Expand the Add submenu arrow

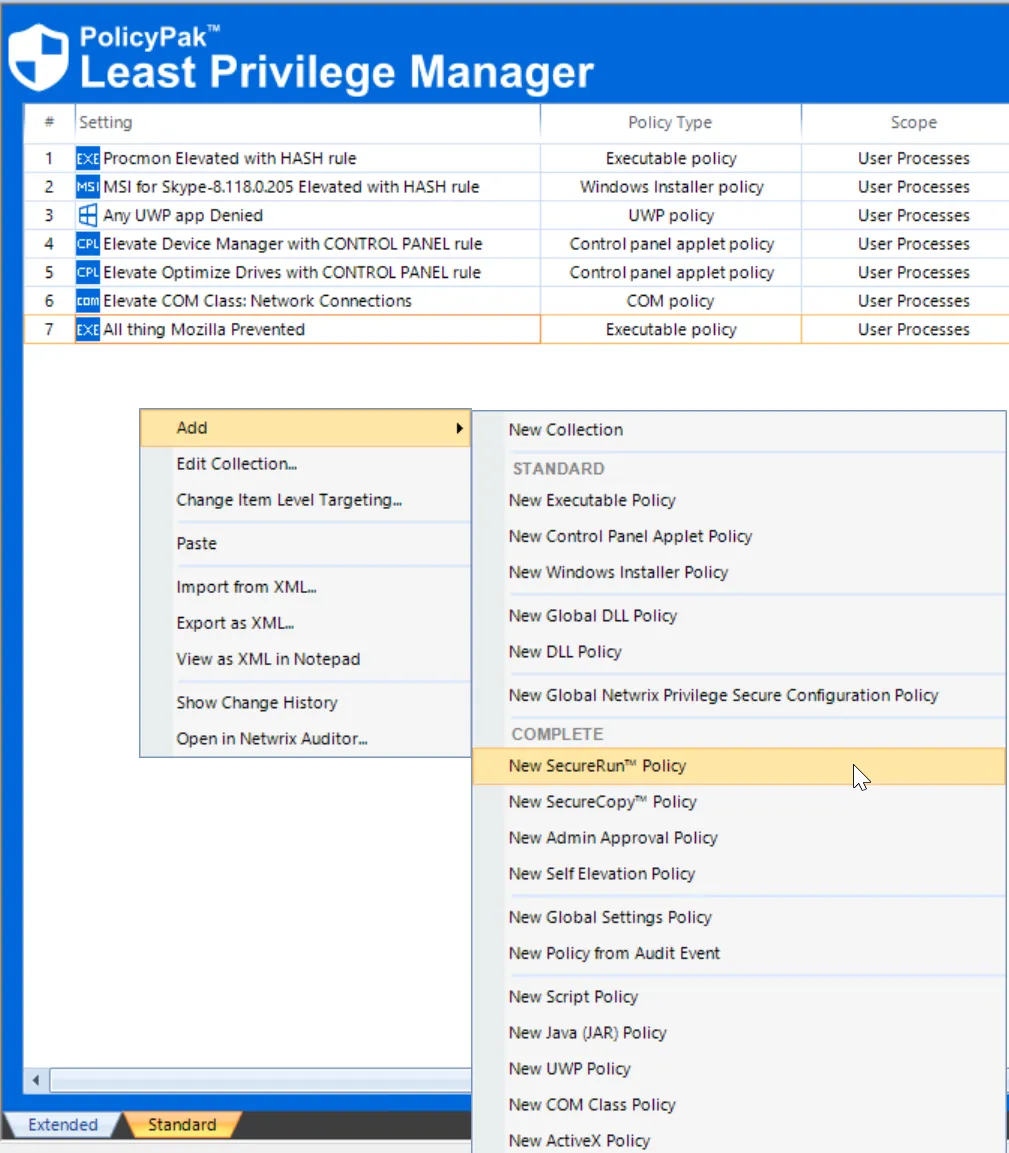point(458,428)
